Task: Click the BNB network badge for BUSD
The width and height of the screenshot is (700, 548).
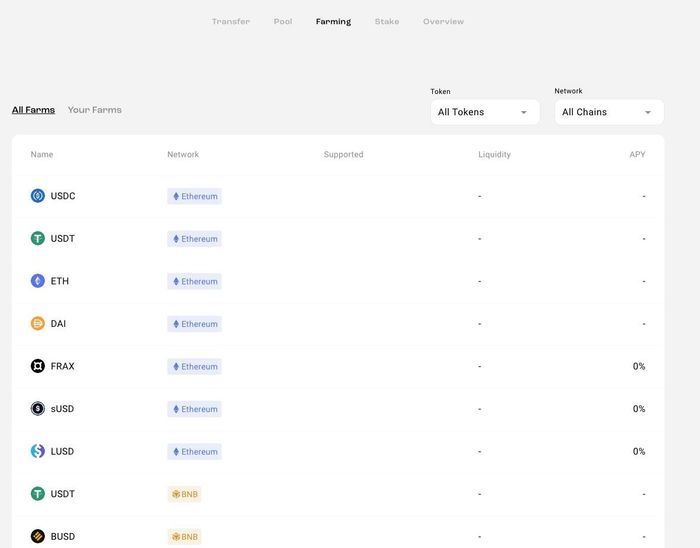Action: [184, 537]
